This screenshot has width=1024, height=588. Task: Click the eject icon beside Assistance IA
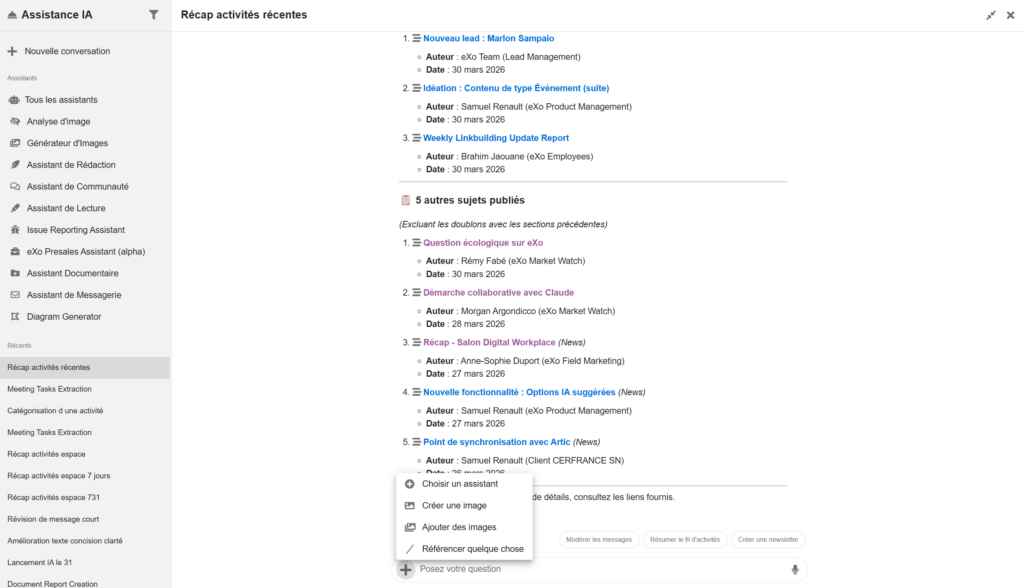tap(12, 15)
